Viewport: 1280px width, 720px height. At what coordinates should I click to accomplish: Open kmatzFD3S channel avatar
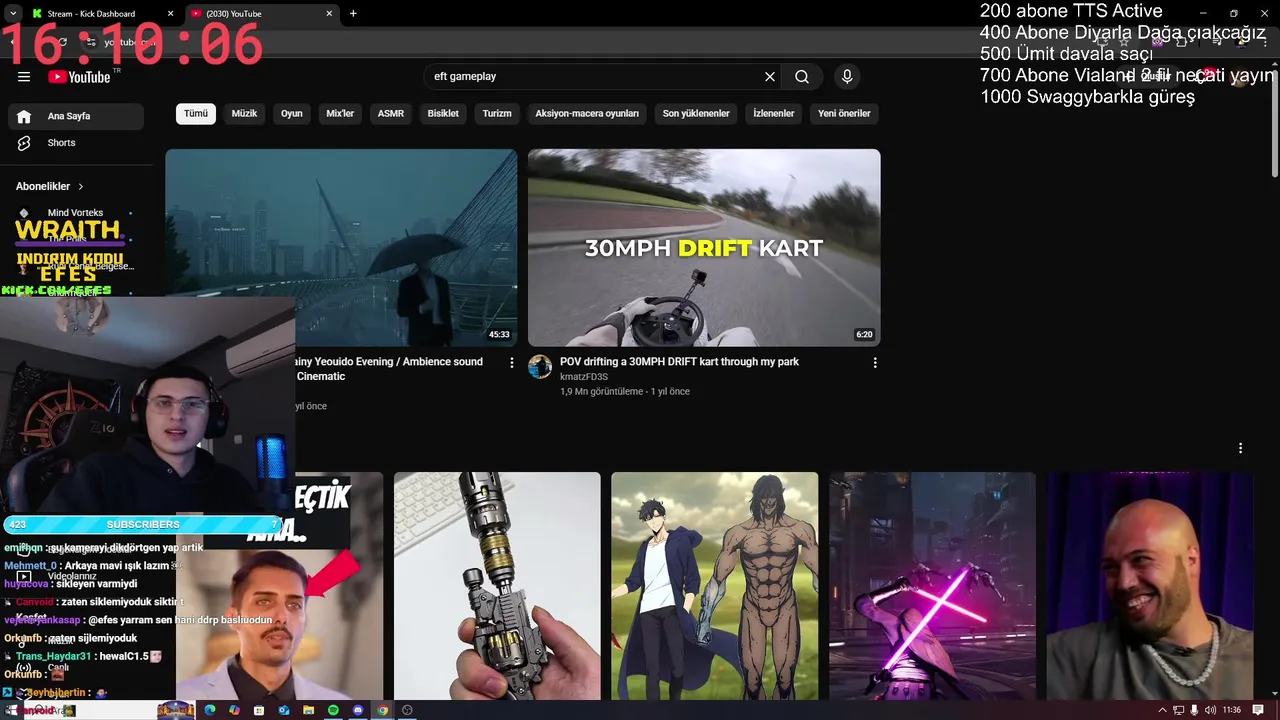(540, 366)
